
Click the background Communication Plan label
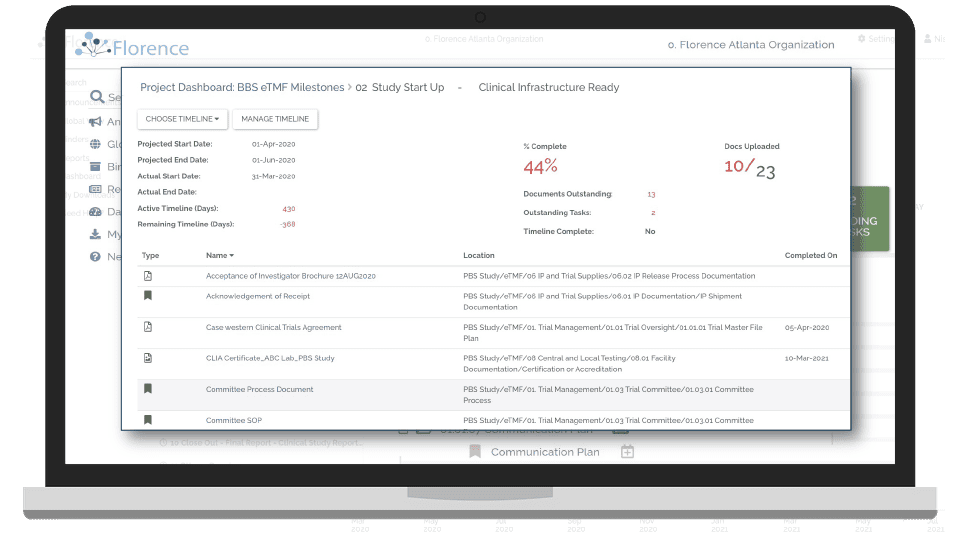(545, 452)
